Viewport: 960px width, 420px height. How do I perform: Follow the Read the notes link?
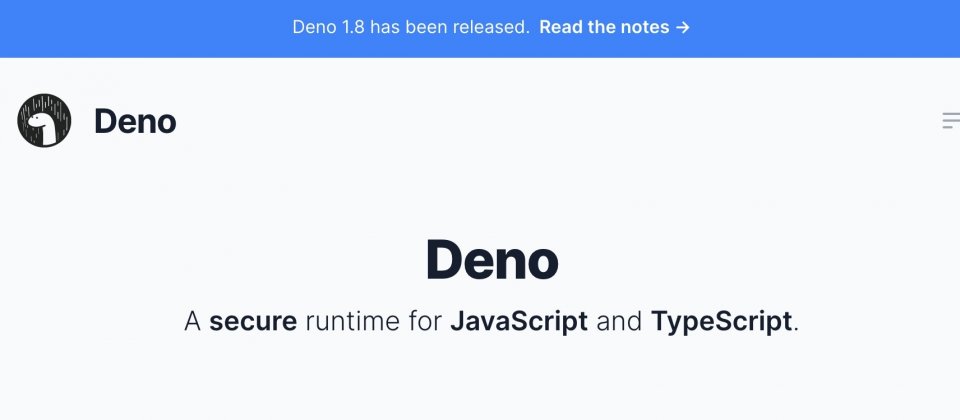[x=614, y=27]
